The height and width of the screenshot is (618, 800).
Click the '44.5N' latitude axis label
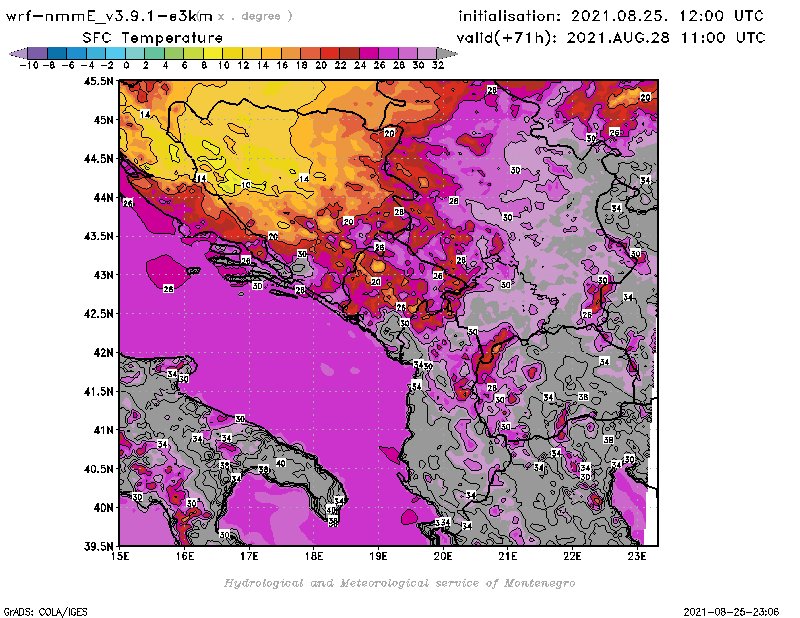98,158
